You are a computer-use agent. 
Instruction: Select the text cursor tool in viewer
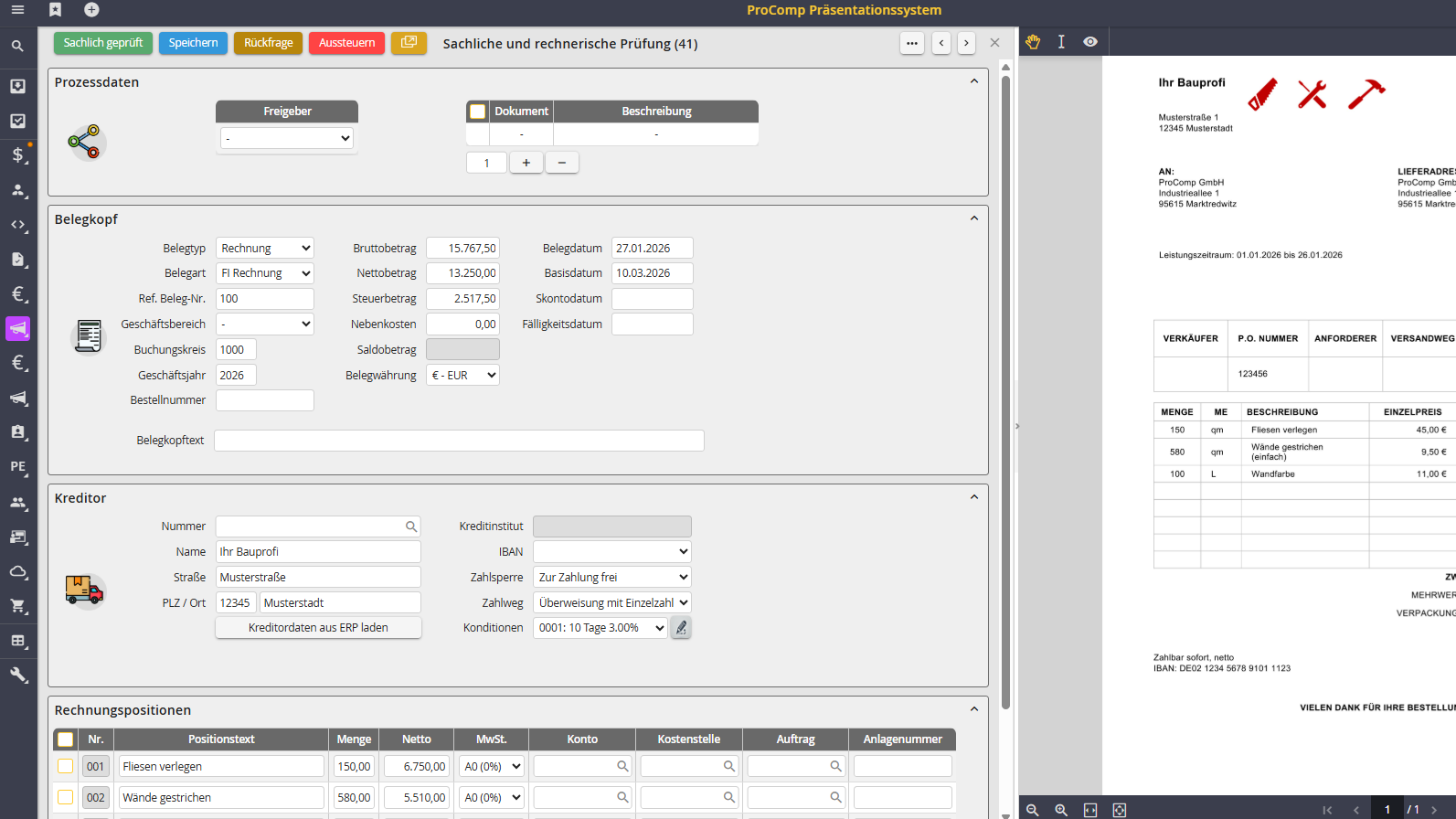1061,42
